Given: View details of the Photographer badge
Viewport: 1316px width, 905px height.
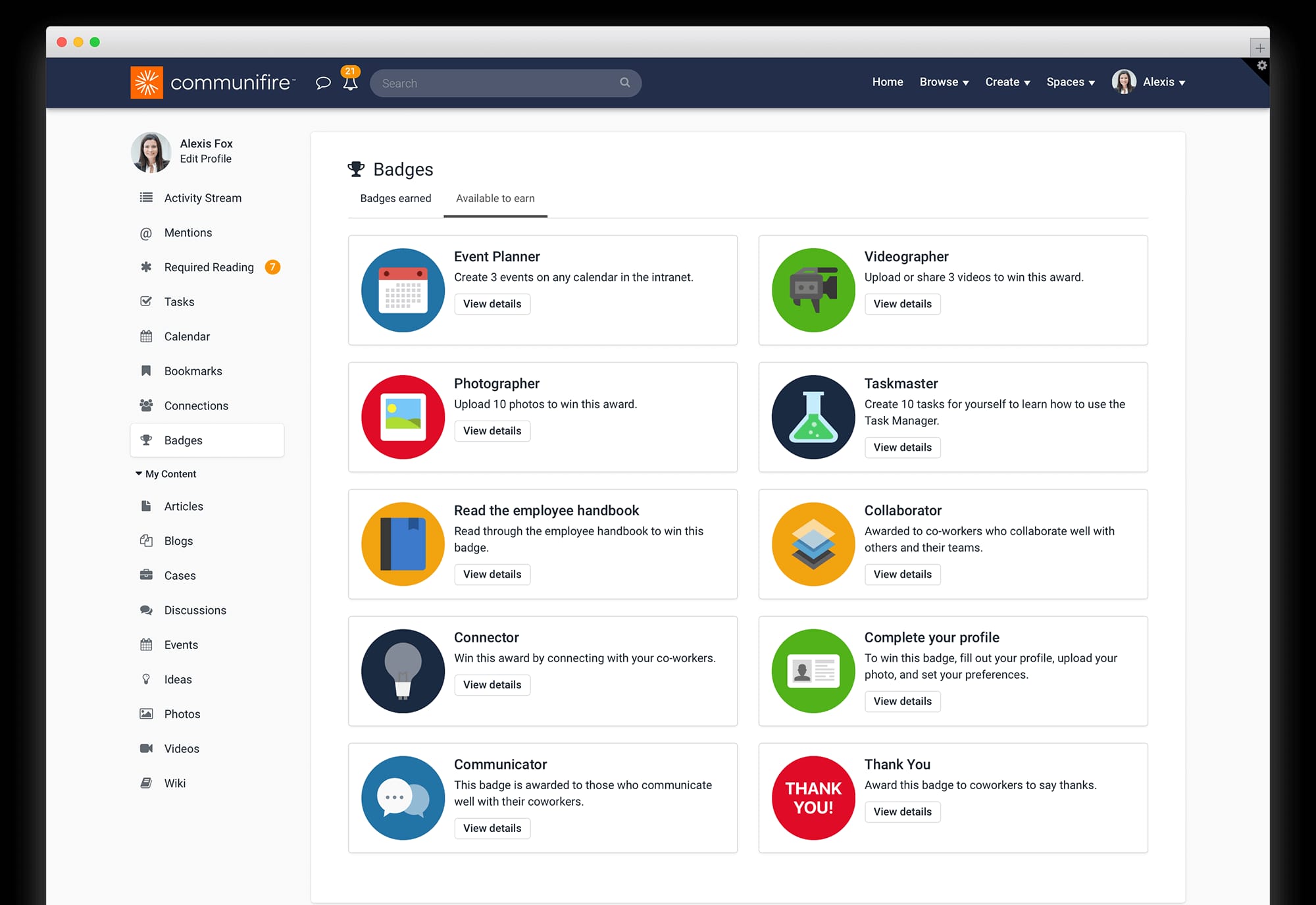Looking at the screenshot, I should coord(492,430).
